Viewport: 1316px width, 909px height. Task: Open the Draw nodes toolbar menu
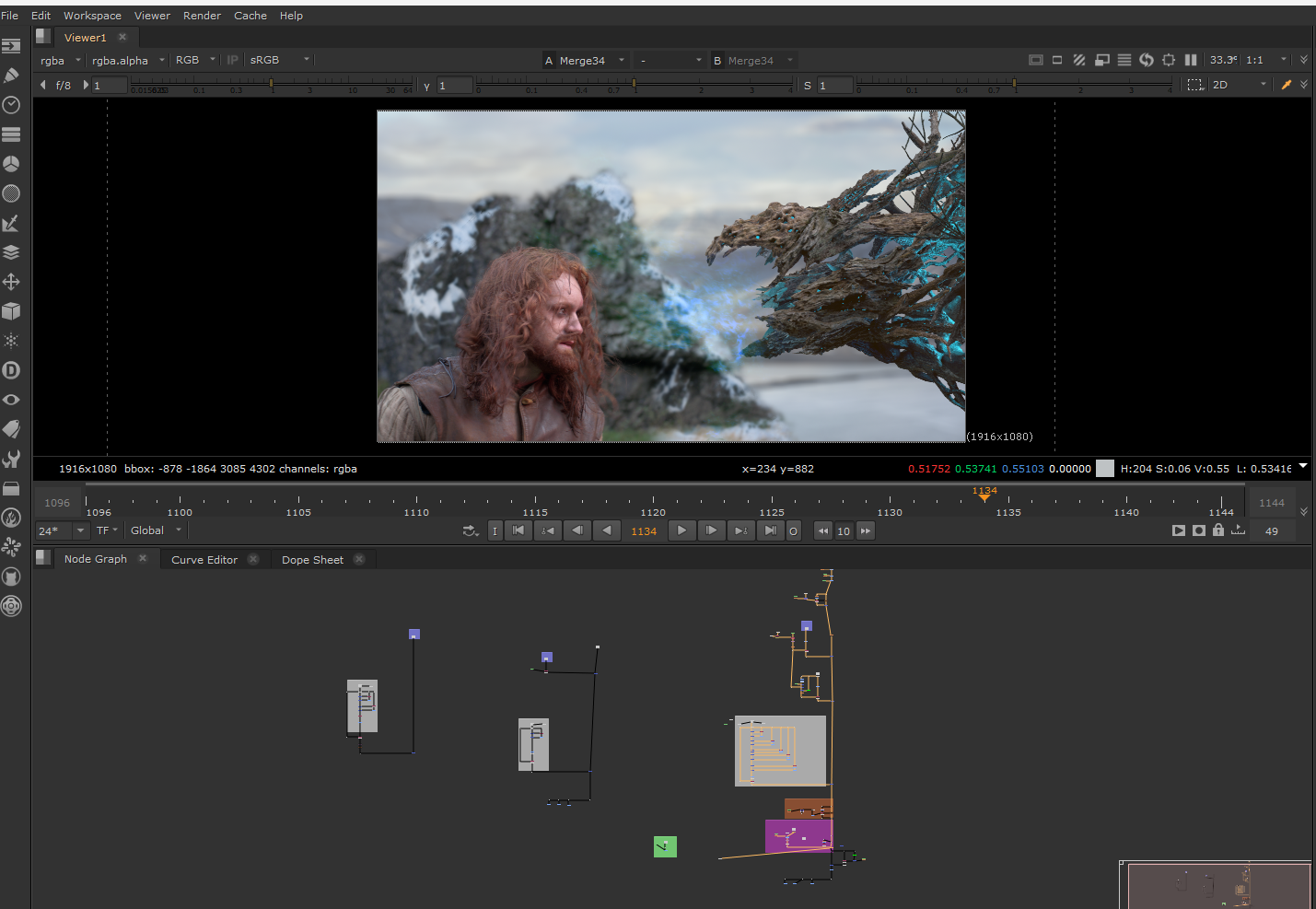(11, 76)
